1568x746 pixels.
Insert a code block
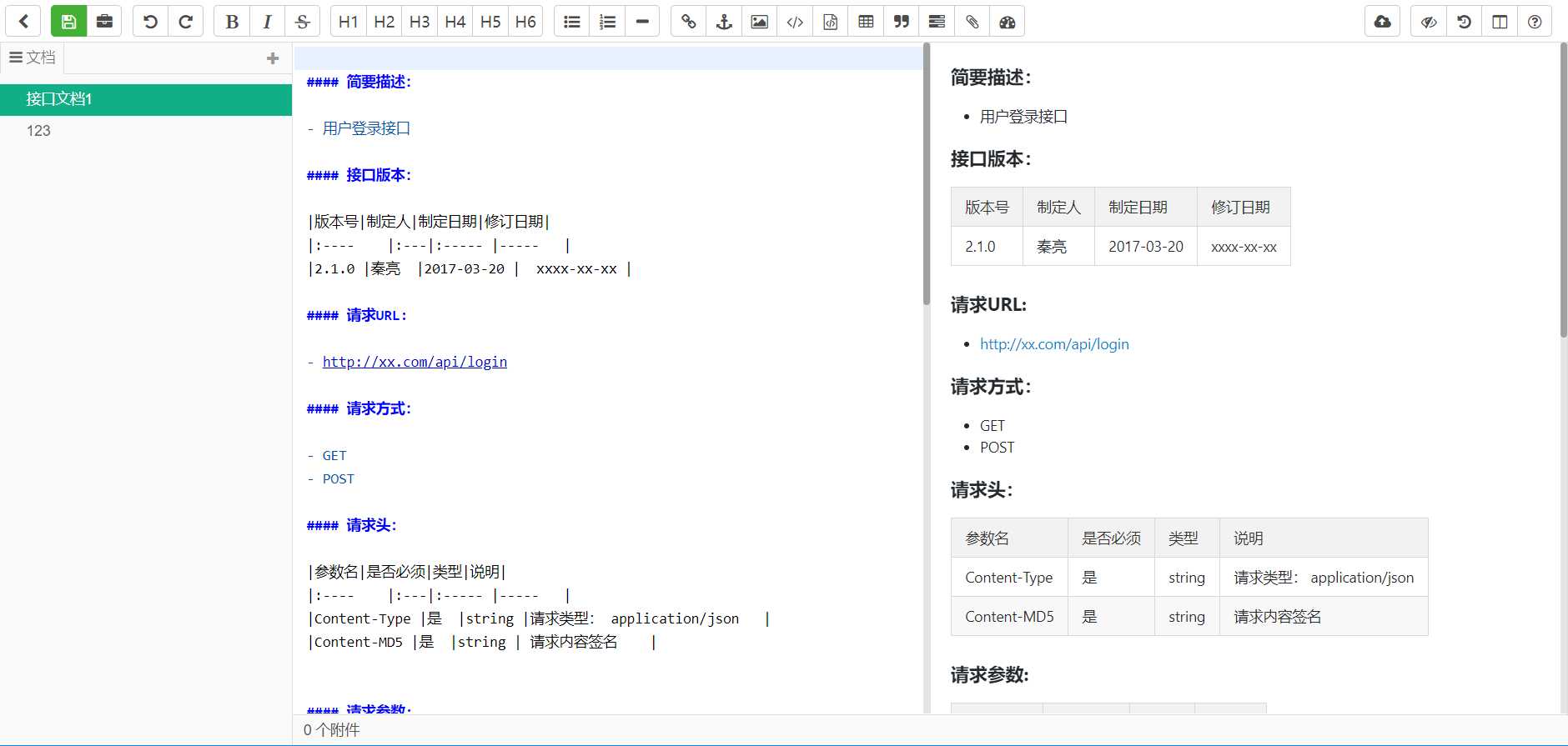831,22
